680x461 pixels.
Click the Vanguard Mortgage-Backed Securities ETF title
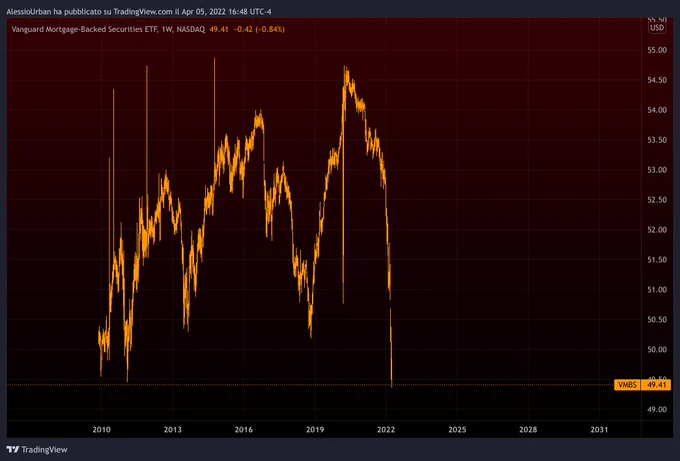pos(84,29)
